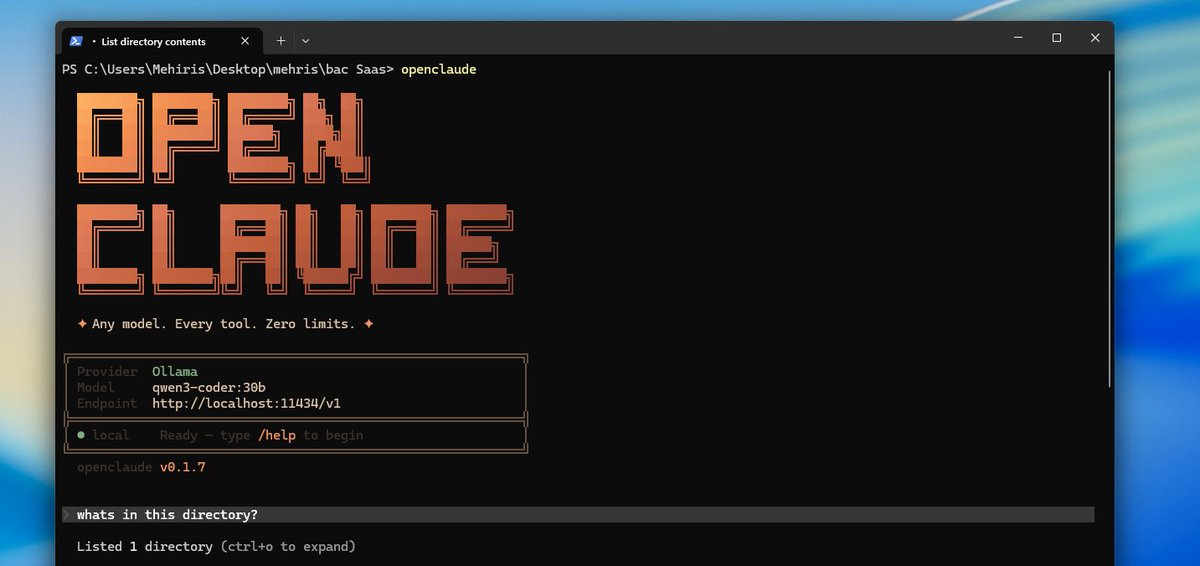Click the 'http://localhost:11434/v1' endpoint
This screenshot has height=566, width=1200.
pyautogui.click(x=247, y=403)
